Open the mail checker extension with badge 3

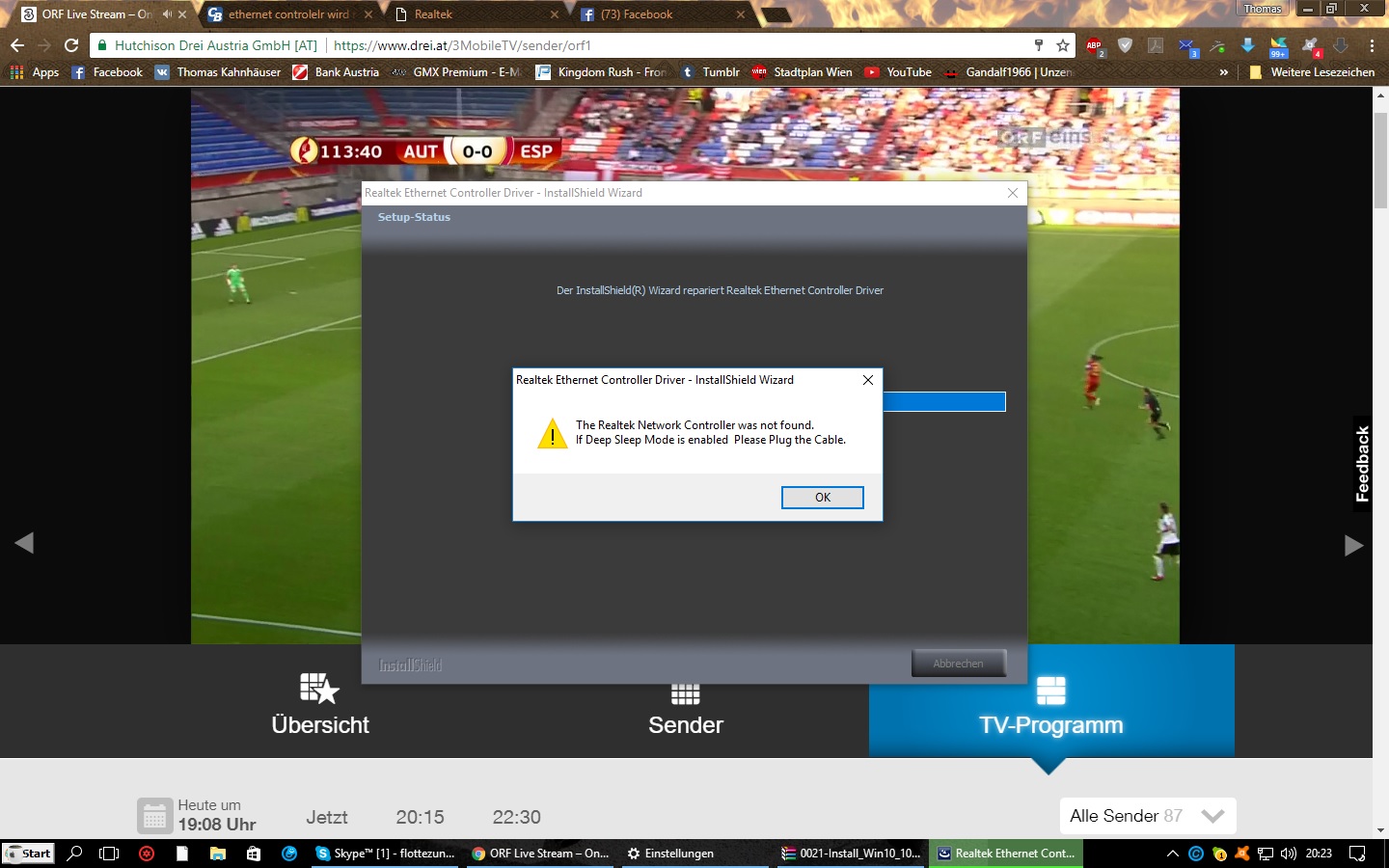(x=1186, y=45)
